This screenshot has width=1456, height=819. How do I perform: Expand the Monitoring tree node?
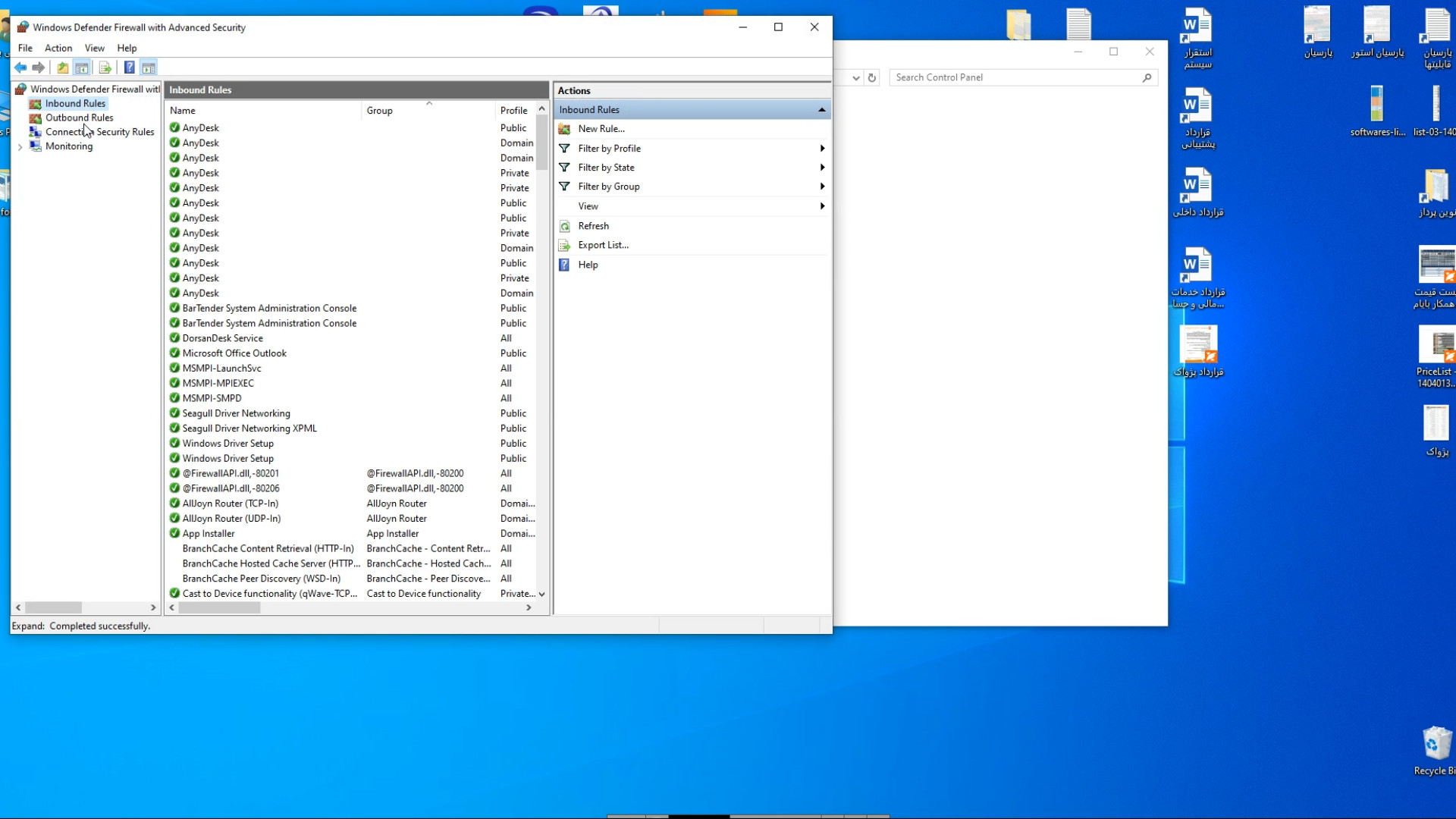pos(20,147)
